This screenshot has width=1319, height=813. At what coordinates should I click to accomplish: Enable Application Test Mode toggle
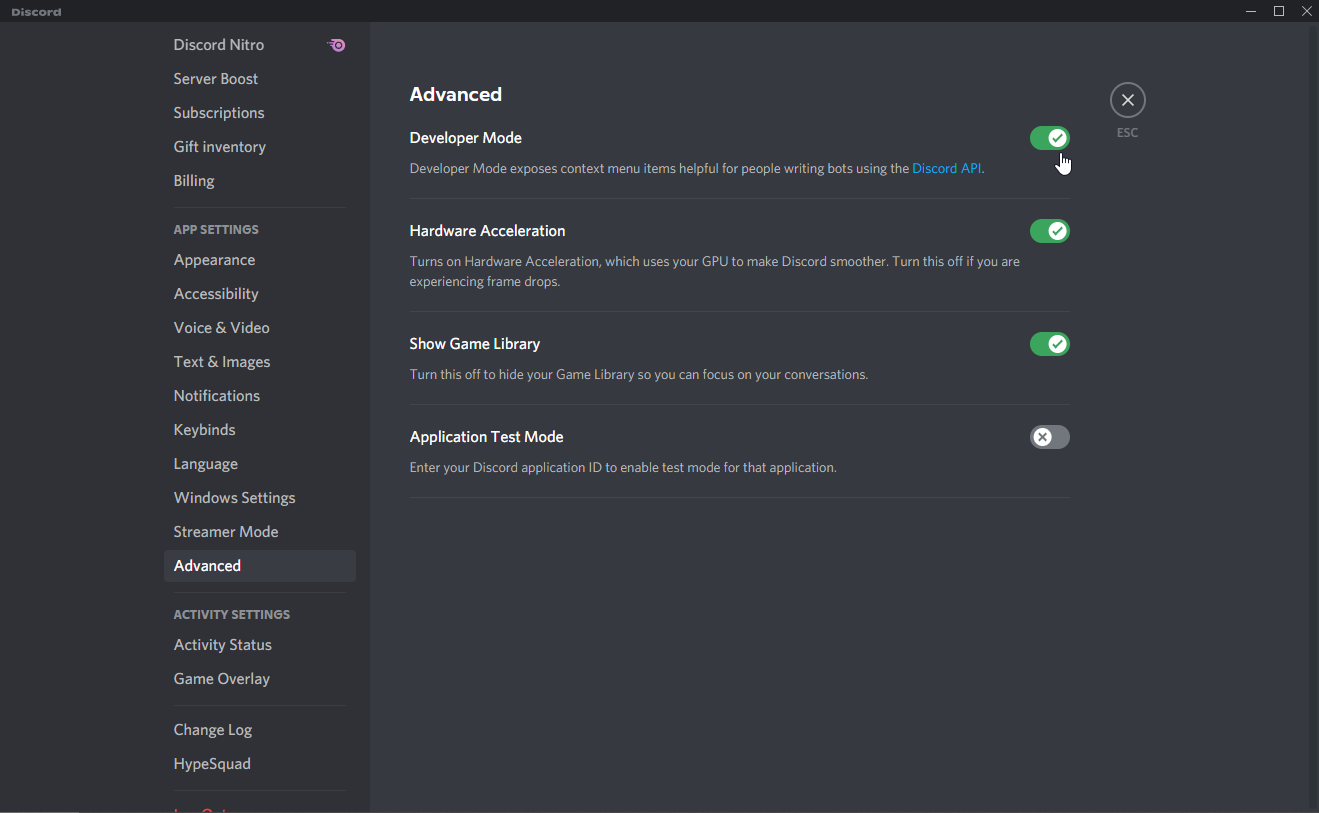(x=1049, y=437)
